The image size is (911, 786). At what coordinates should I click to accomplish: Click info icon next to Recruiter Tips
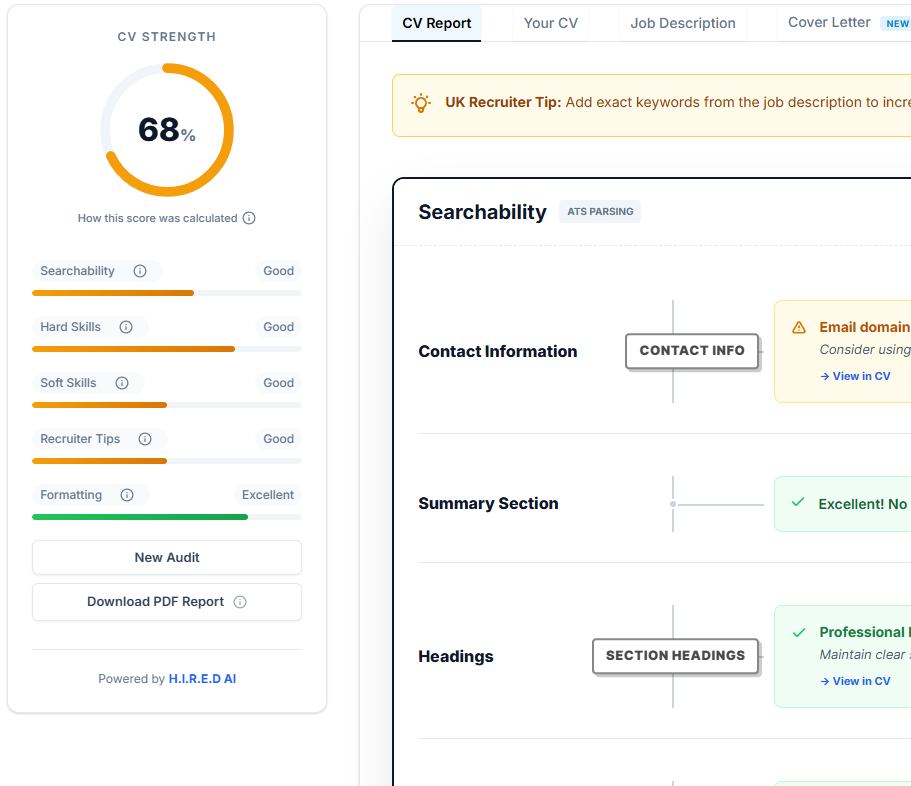(x=145, y=439)
